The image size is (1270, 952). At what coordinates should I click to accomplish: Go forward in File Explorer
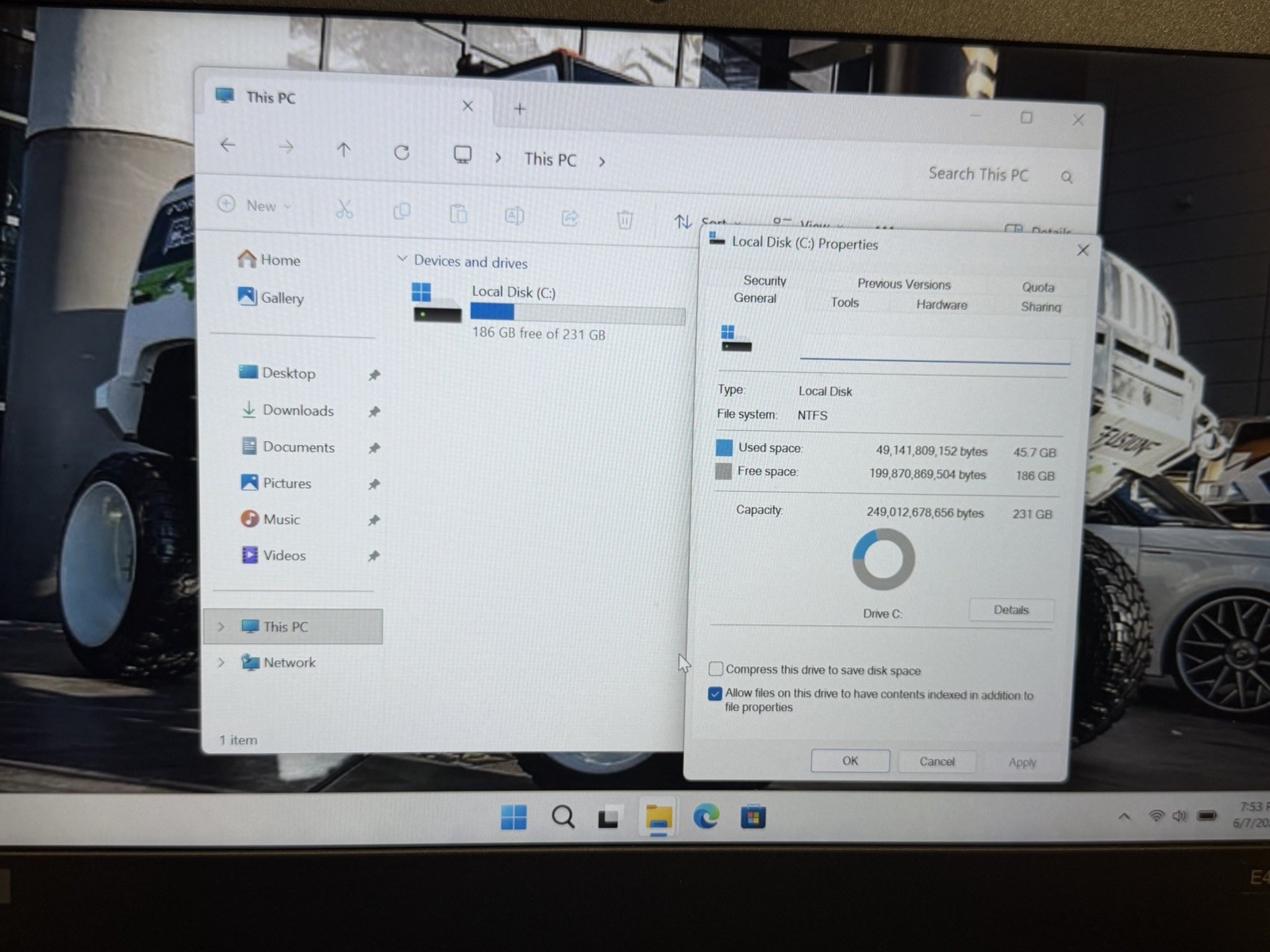point(286,147)
